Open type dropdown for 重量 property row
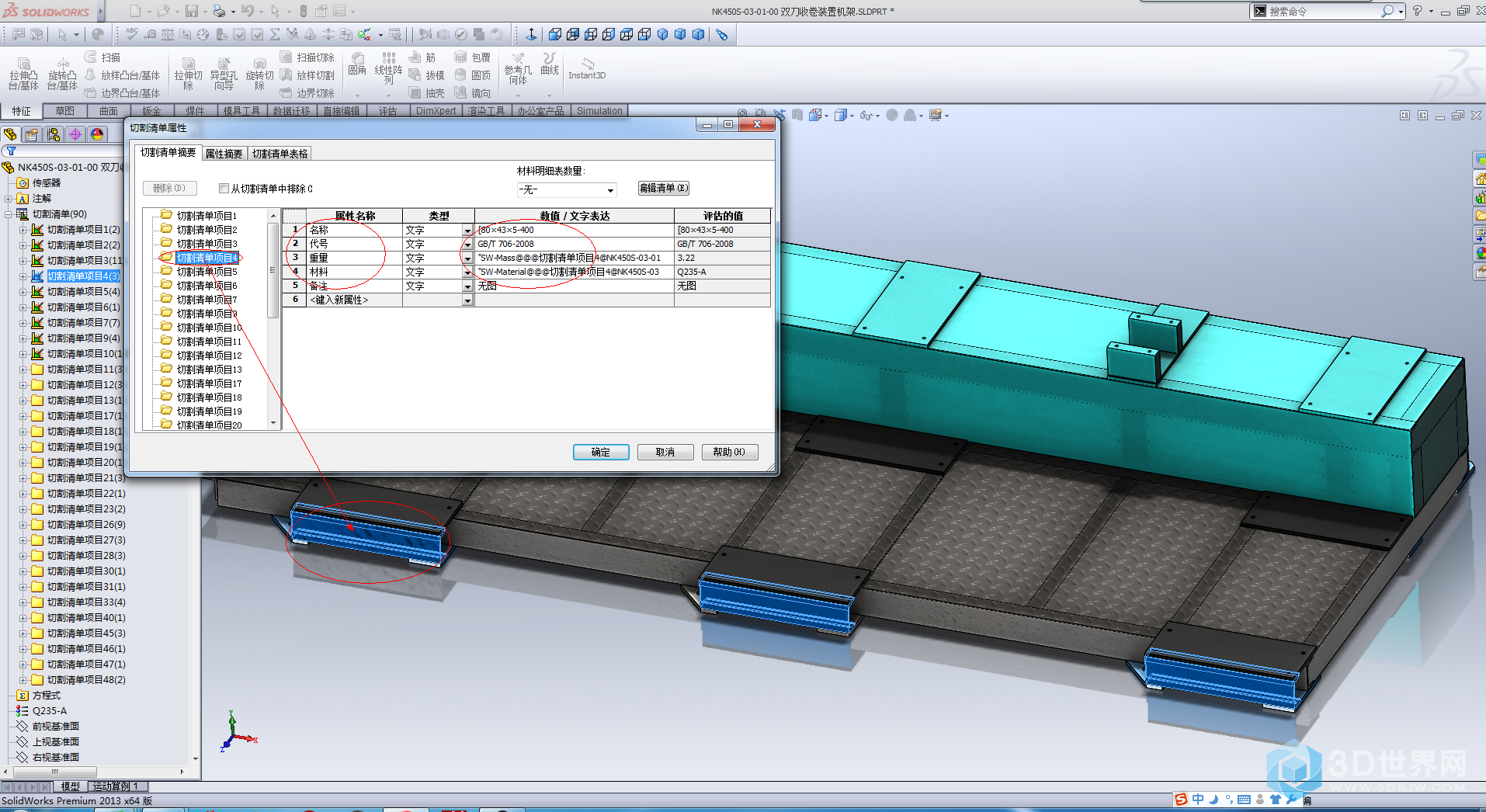The image size is (1486, 812). pos(467,259)
